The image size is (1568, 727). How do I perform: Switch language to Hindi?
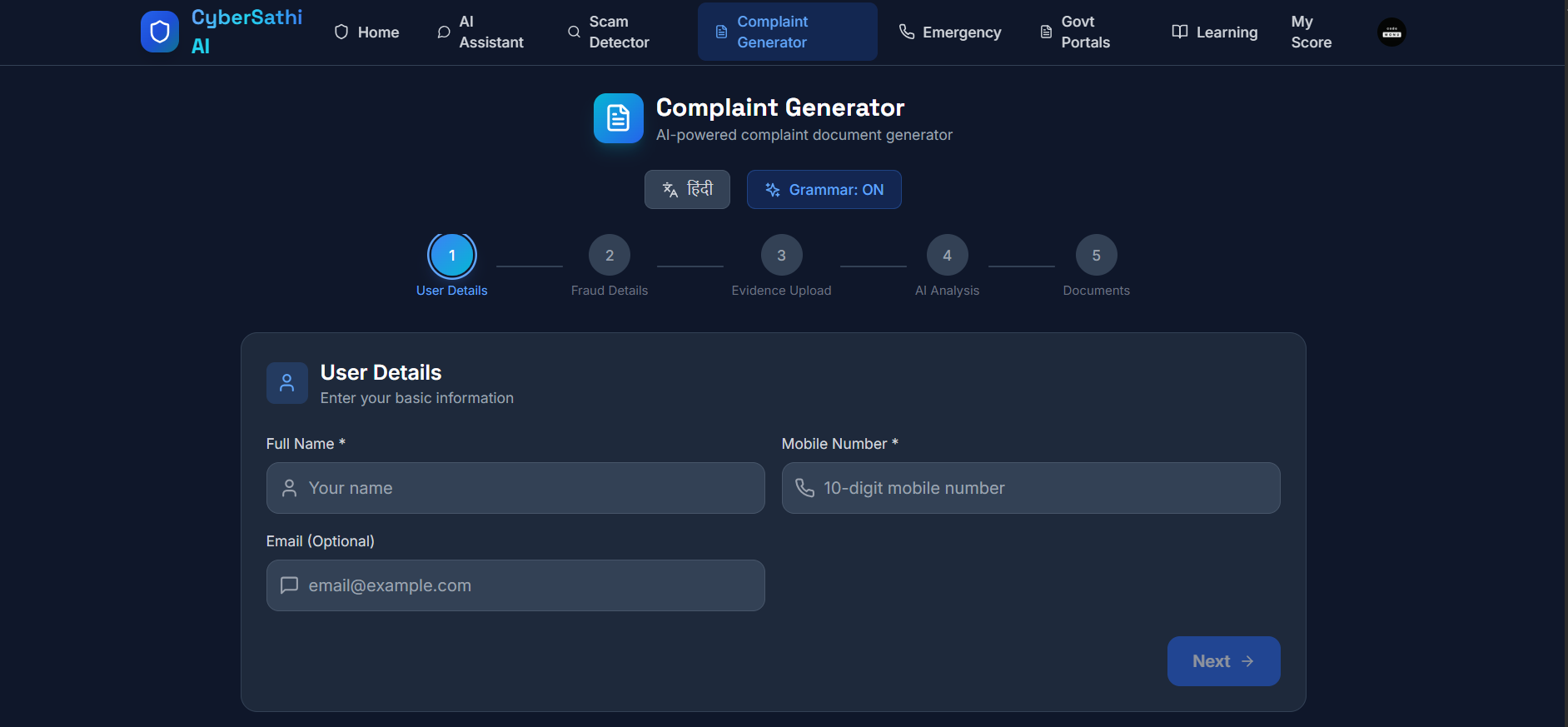pos(687,190)
